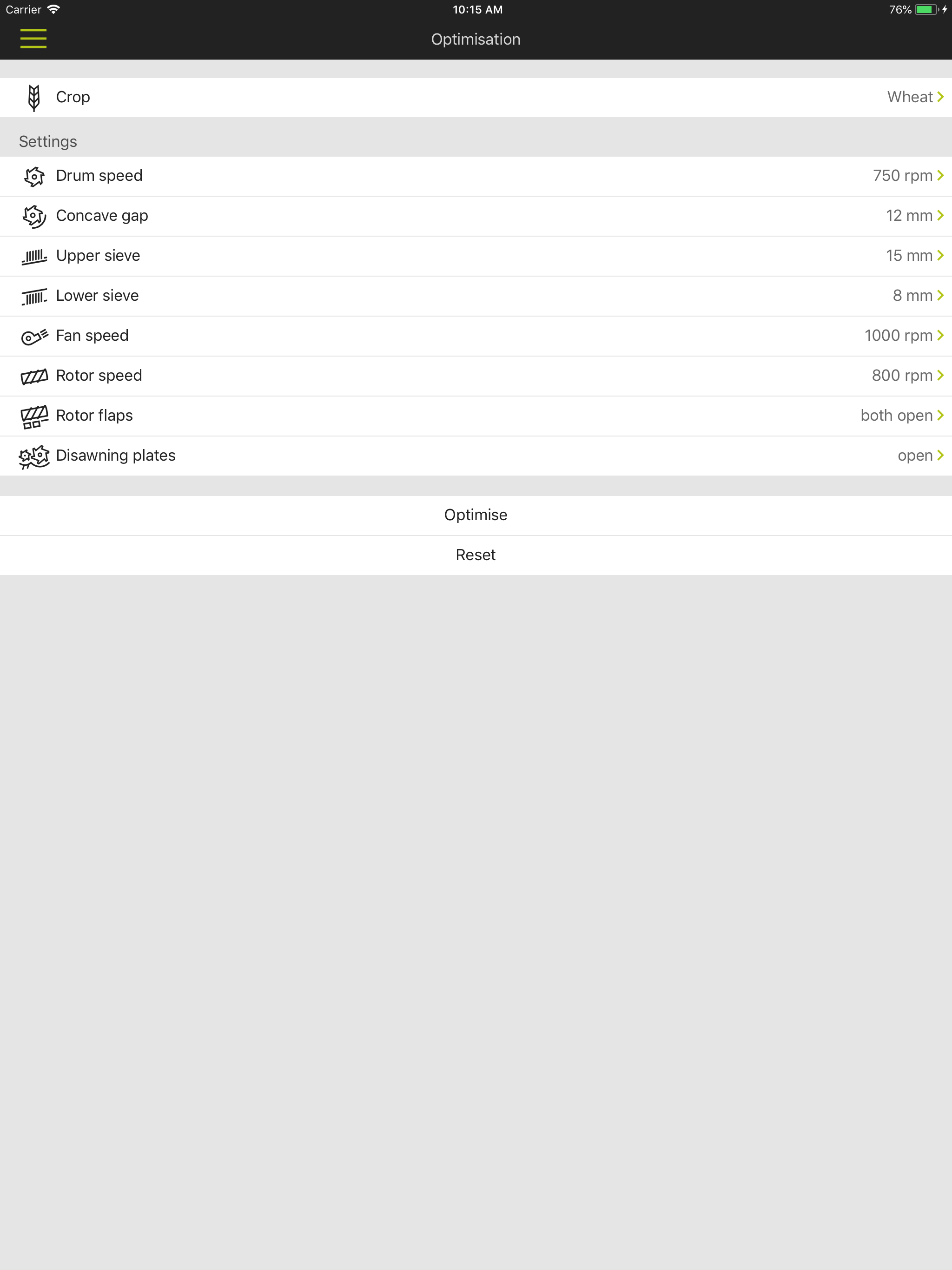952x1270 pixels.
Task: Change the 'both open' rotor flaps value
Action: pos(896,416)
